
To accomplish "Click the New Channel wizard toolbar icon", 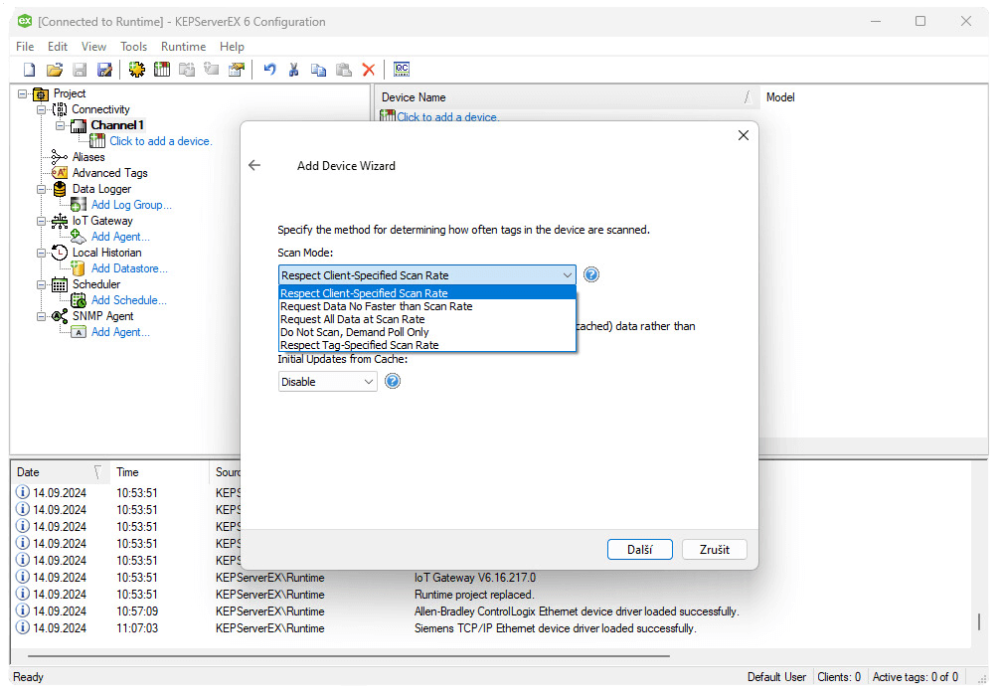I will tap(136, 69).
